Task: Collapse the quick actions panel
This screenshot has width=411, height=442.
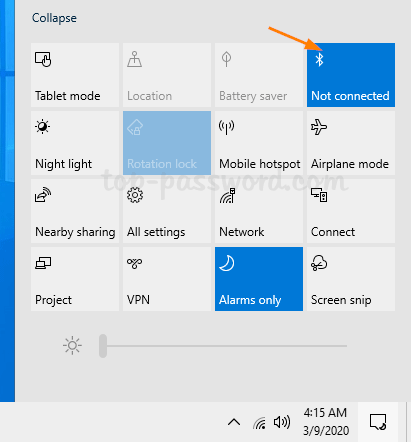Action: click(54, 18)
